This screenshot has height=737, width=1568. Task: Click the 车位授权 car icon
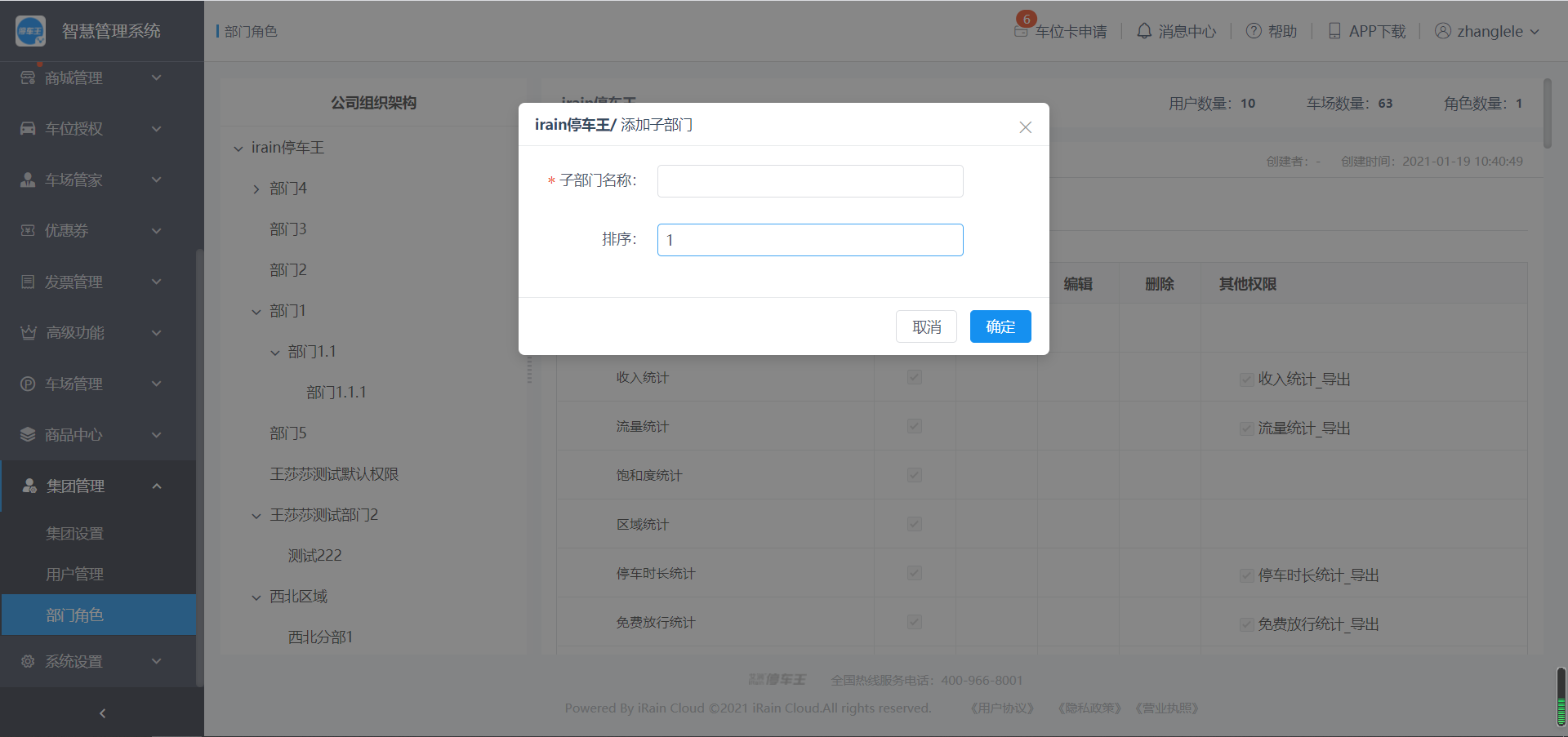tap(28, 128)
